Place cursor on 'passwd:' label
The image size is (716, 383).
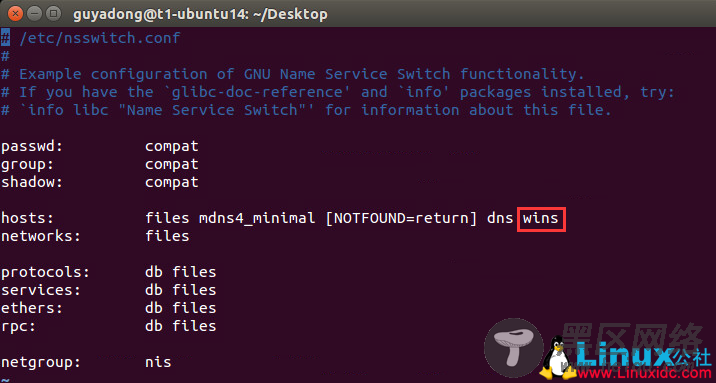point(32,147)
